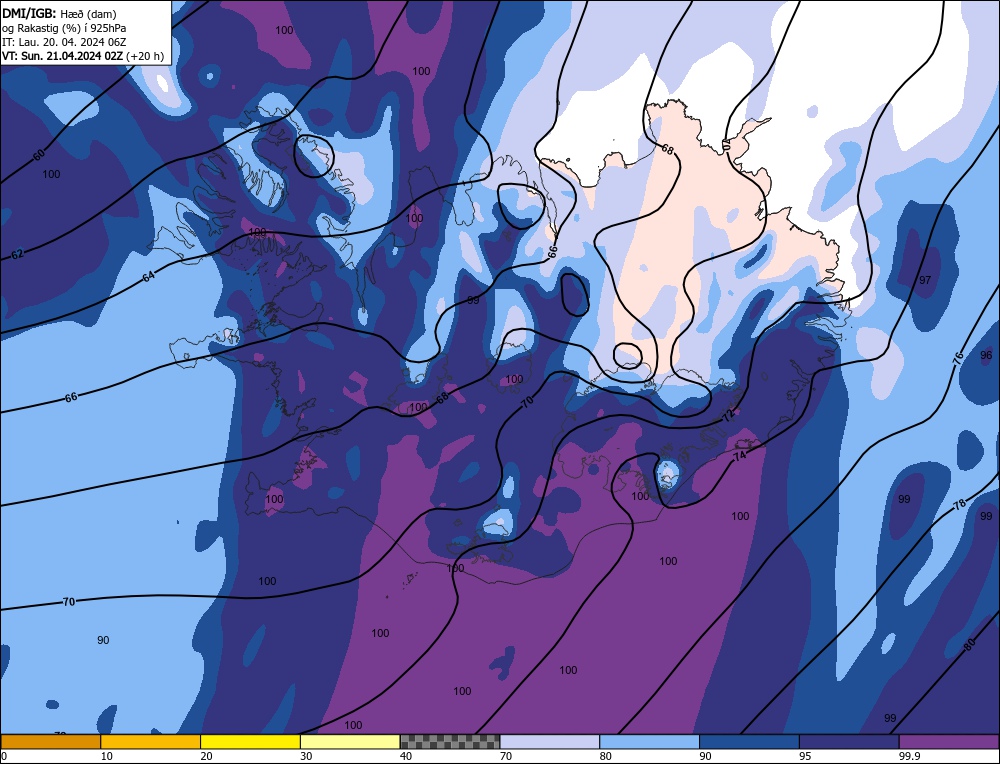Image resolution: width=1000 pixels, height=764 pixels.
Task: Click the checkered gray 40–70 legend swatch
Action: click(450, 741)
